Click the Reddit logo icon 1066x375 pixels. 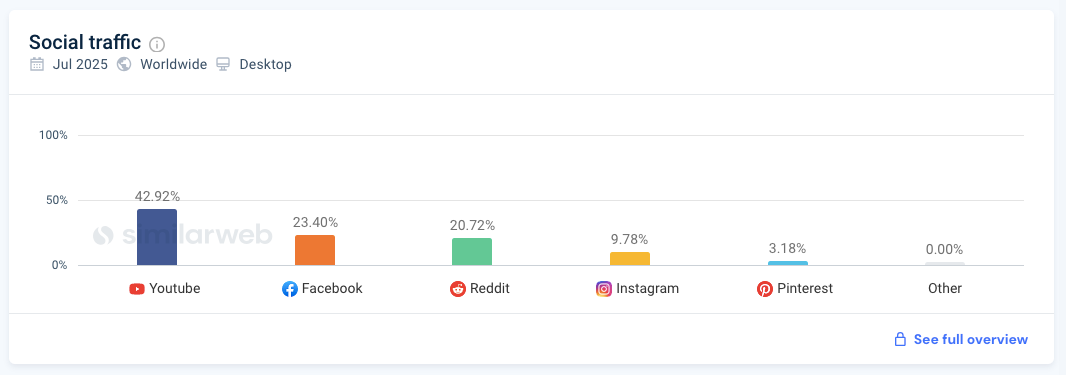(x=458, y=289)
